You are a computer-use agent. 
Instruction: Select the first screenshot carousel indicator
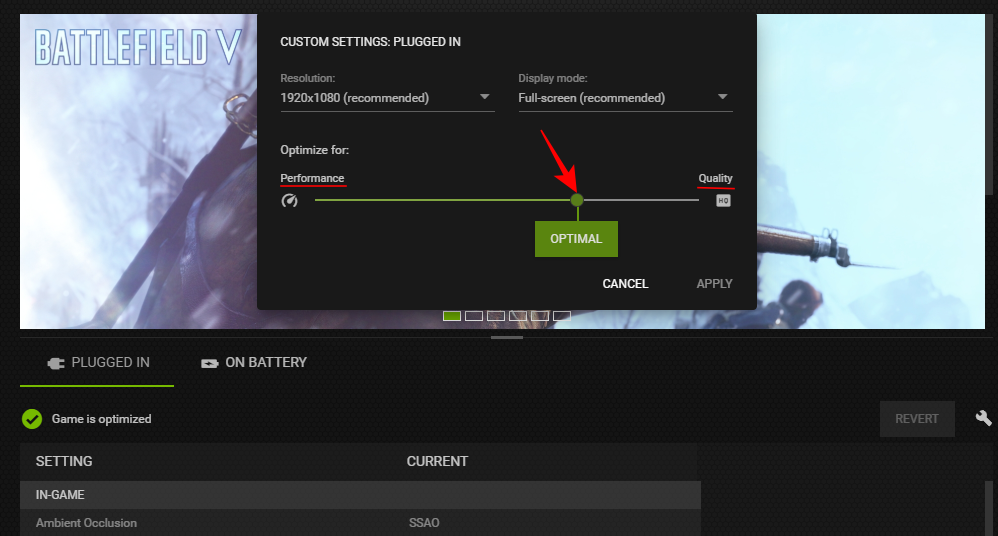click(452, 316)
